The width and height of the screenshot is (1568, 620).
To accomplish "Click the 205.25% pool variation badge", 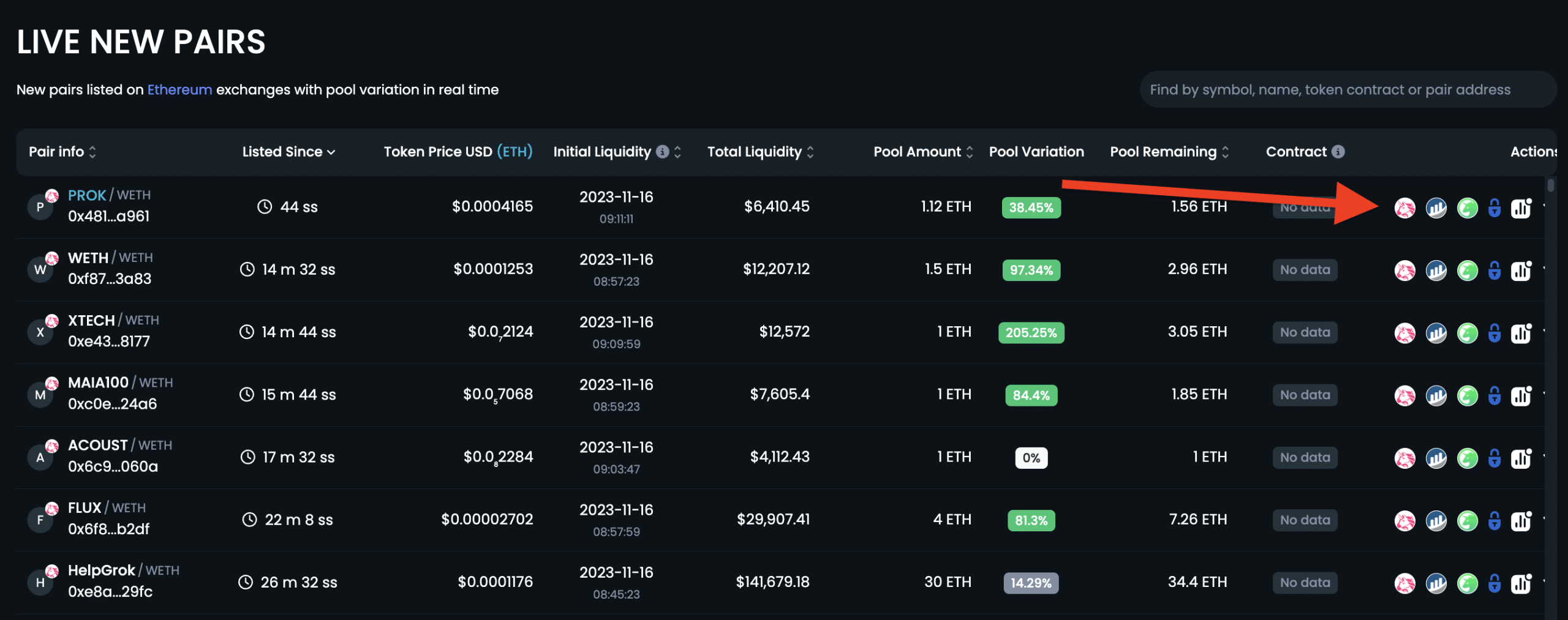I will pyautogui.click(x=1031, y=333).
